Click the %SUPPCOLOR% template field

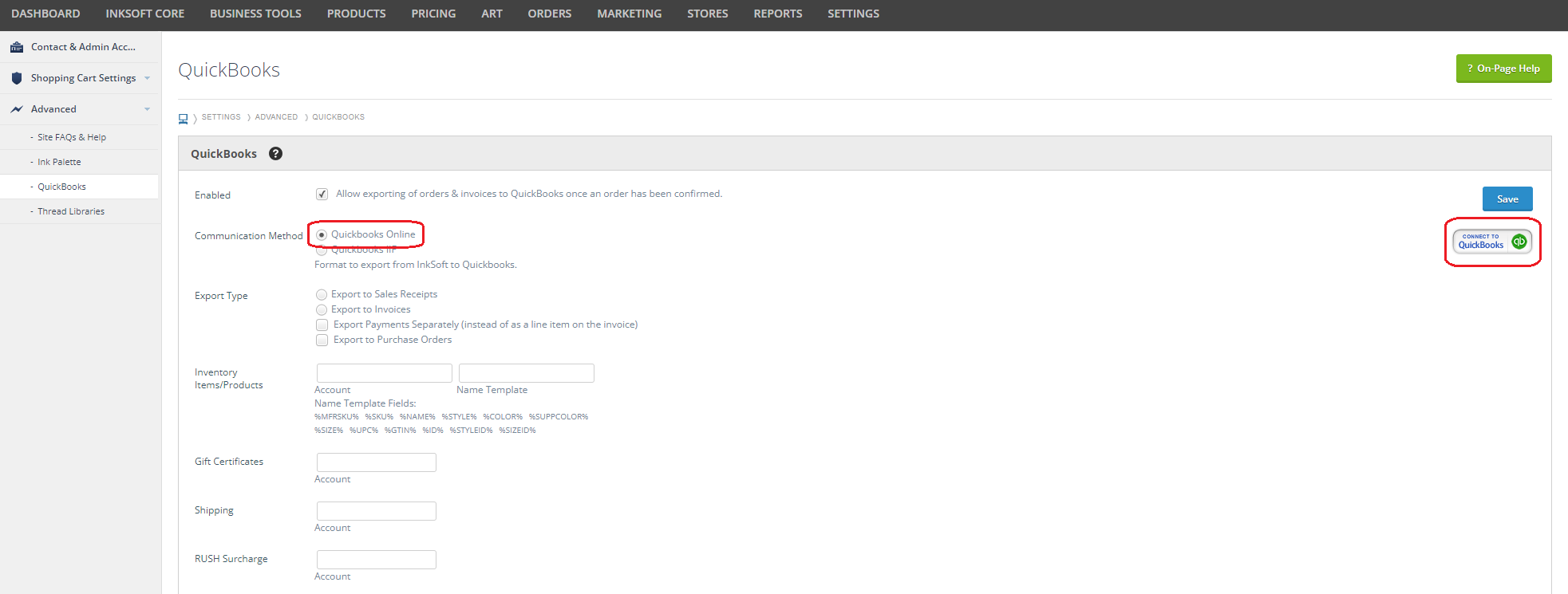(x=559, y=417)
